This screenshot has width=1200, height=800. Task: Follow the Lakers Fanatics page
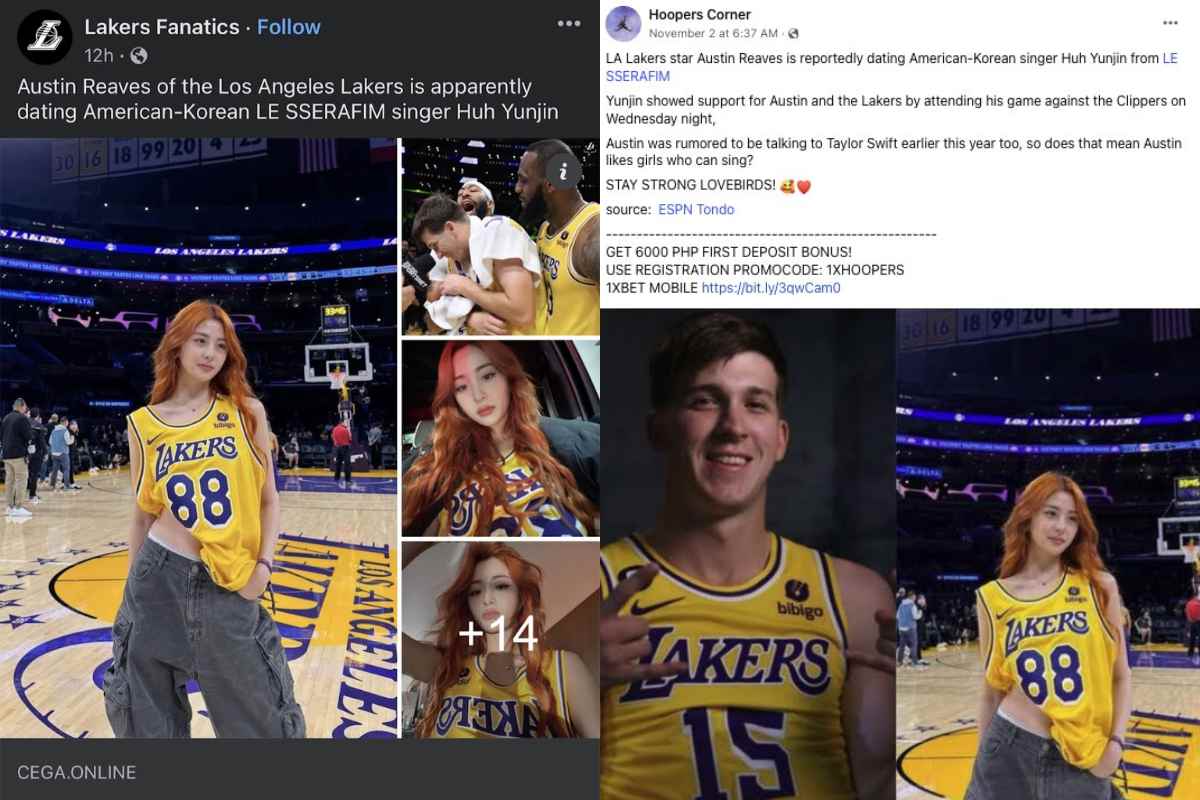289,27
